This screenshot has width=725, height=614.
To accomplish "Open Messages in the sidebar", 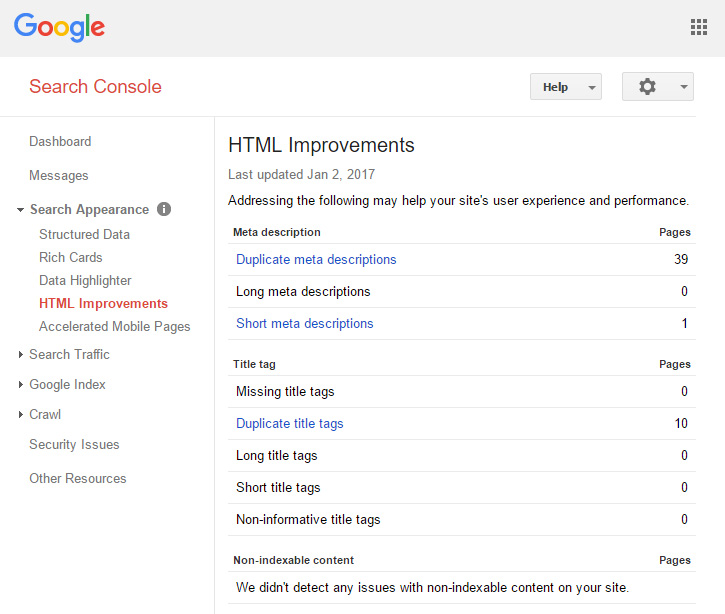I will [x=59, y=176].
